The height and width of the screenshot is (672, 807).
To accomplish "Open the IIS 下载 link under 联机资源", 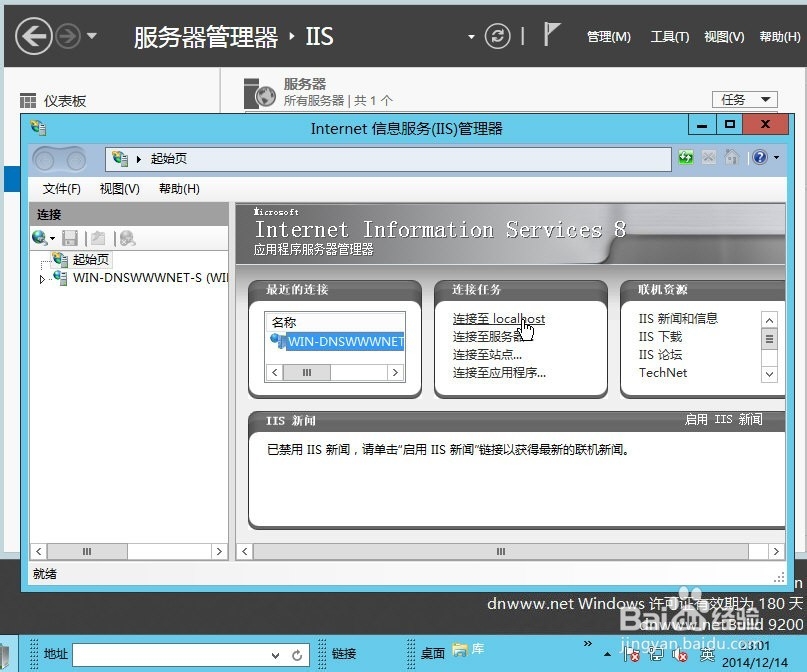I will (661, 336).
